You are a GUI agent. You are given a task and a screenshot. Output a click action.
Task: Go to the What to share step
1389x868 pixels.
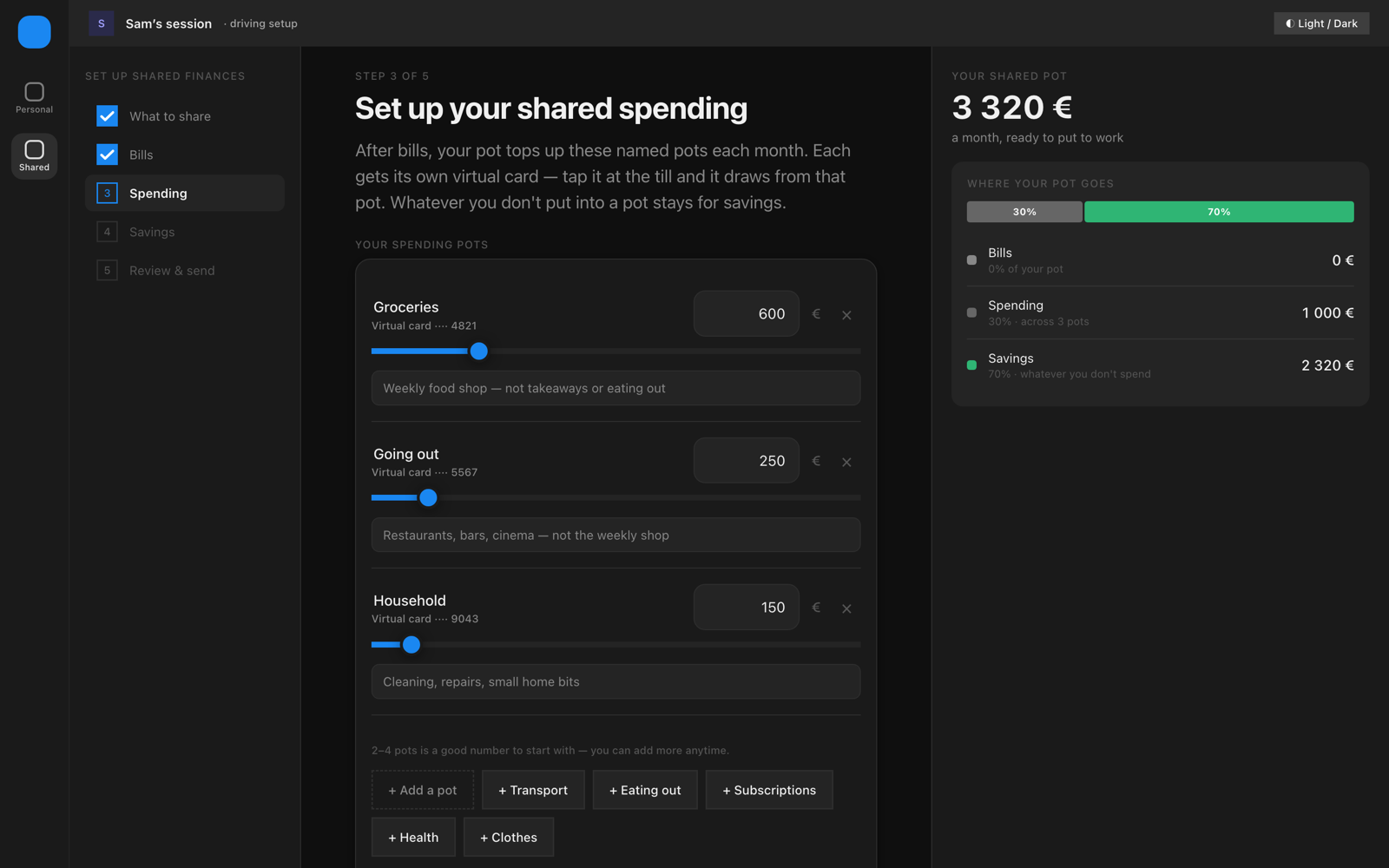point(185,116)
